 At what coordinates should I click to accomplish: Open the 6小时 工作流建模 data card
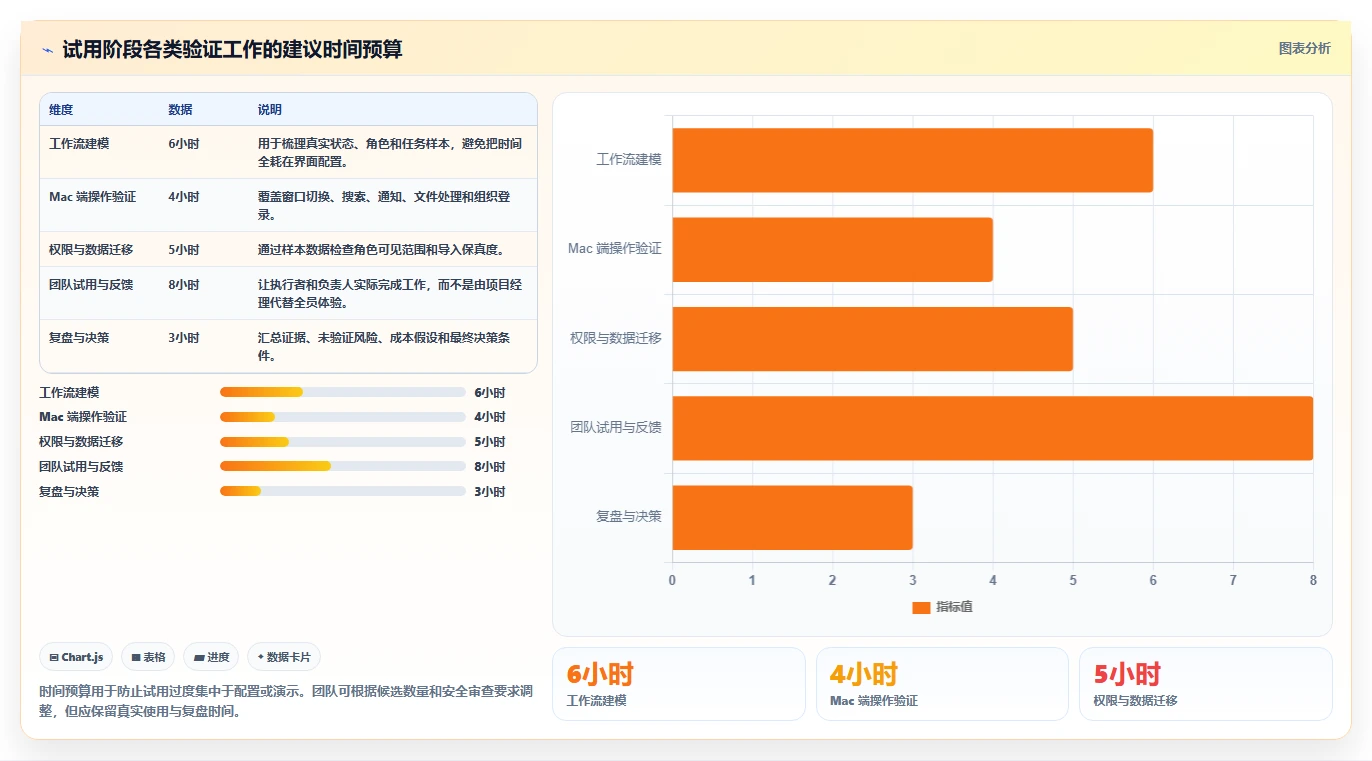pyautogui.click(x=679, y=684)
